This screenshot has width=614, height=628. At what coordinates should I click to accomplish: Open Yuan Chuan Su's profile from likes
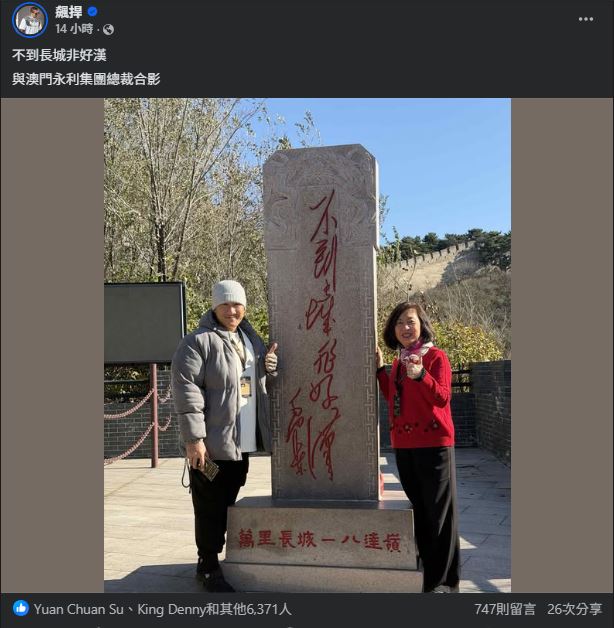(x=79, y=609)
